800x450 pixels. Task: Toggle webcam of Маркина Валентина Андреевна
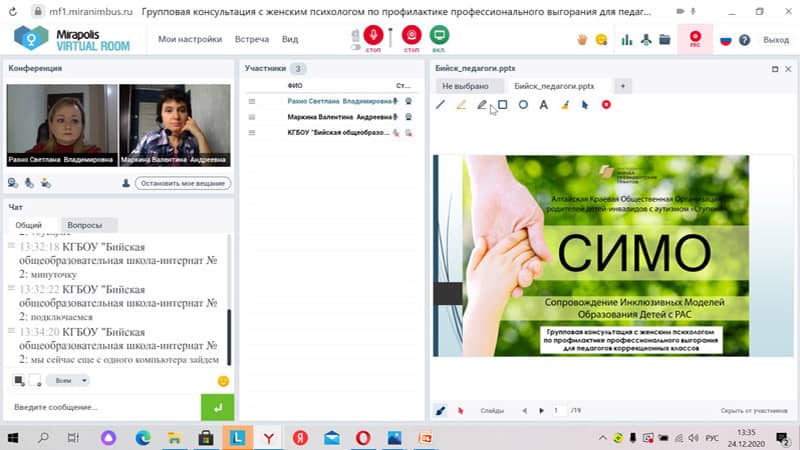[x=409, y=117]
